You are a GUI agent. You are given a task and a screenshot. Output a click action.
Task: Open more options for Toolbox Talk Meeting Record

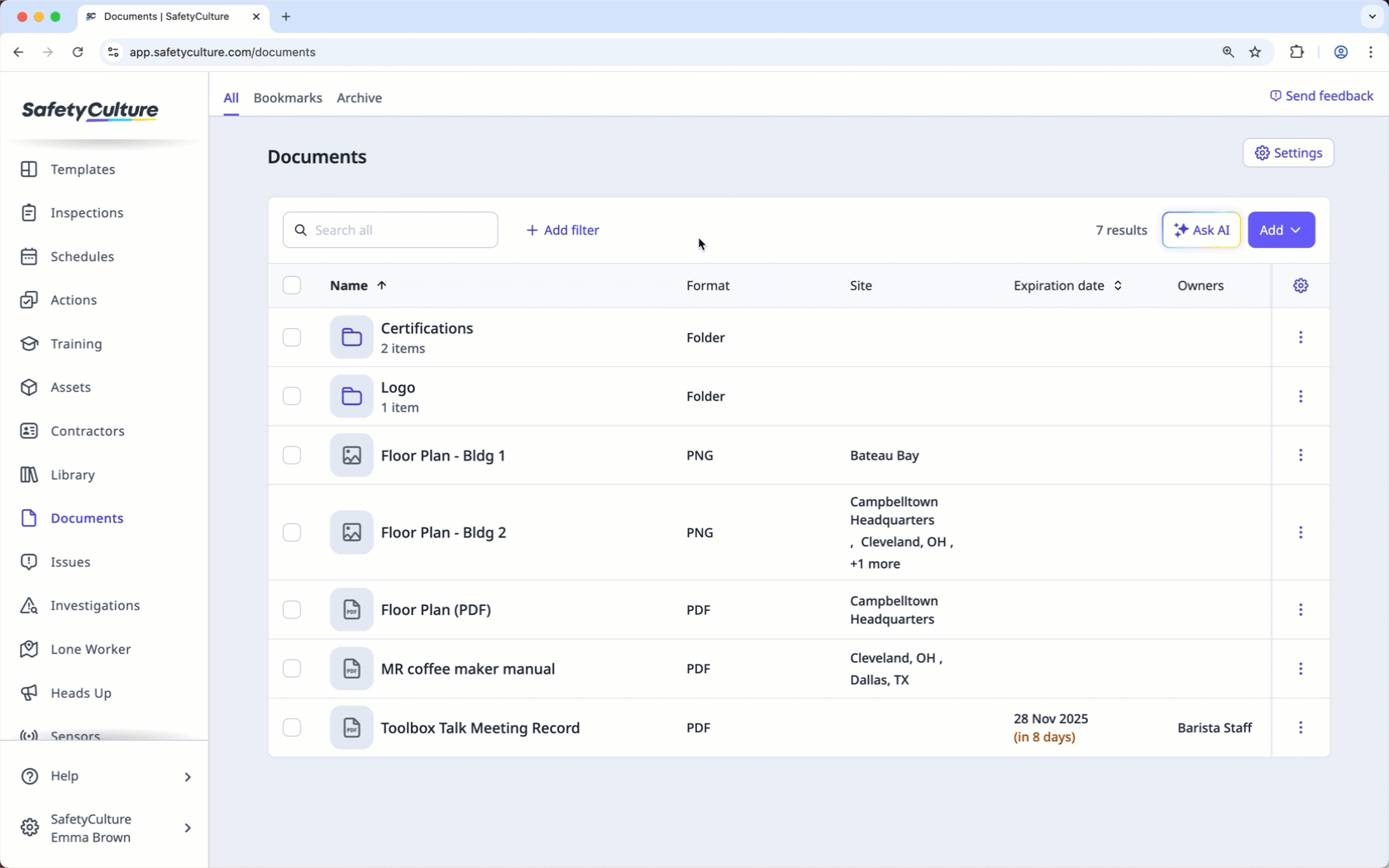(x=1301, y=727)
